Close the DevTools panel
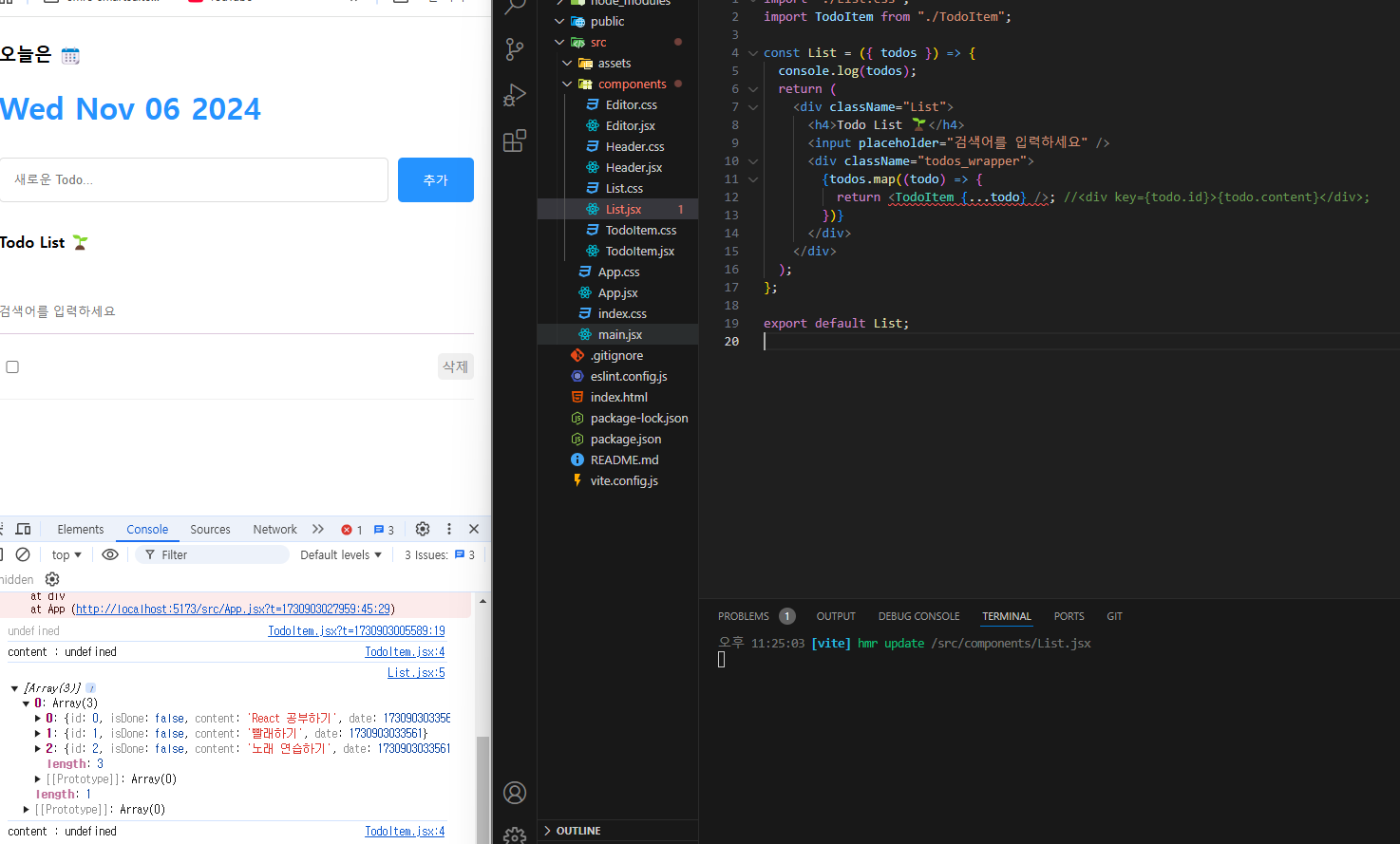 474,529
